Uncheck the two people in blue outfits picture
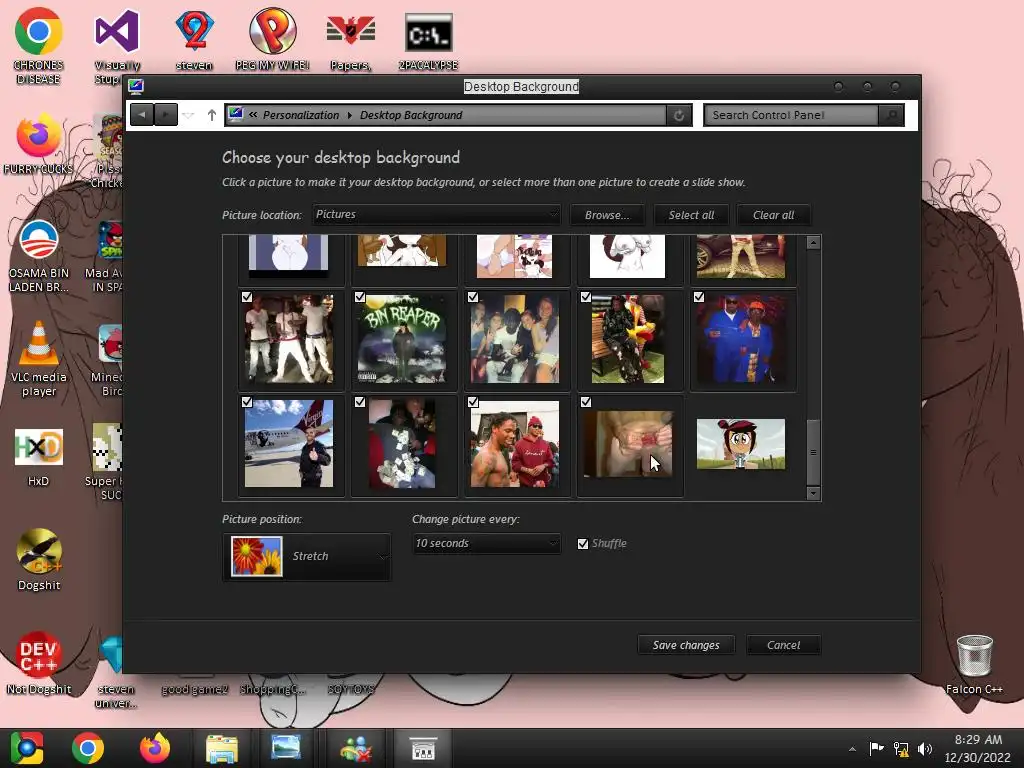The height and width of the screenshot is (768, 1024). coord(699,297)
